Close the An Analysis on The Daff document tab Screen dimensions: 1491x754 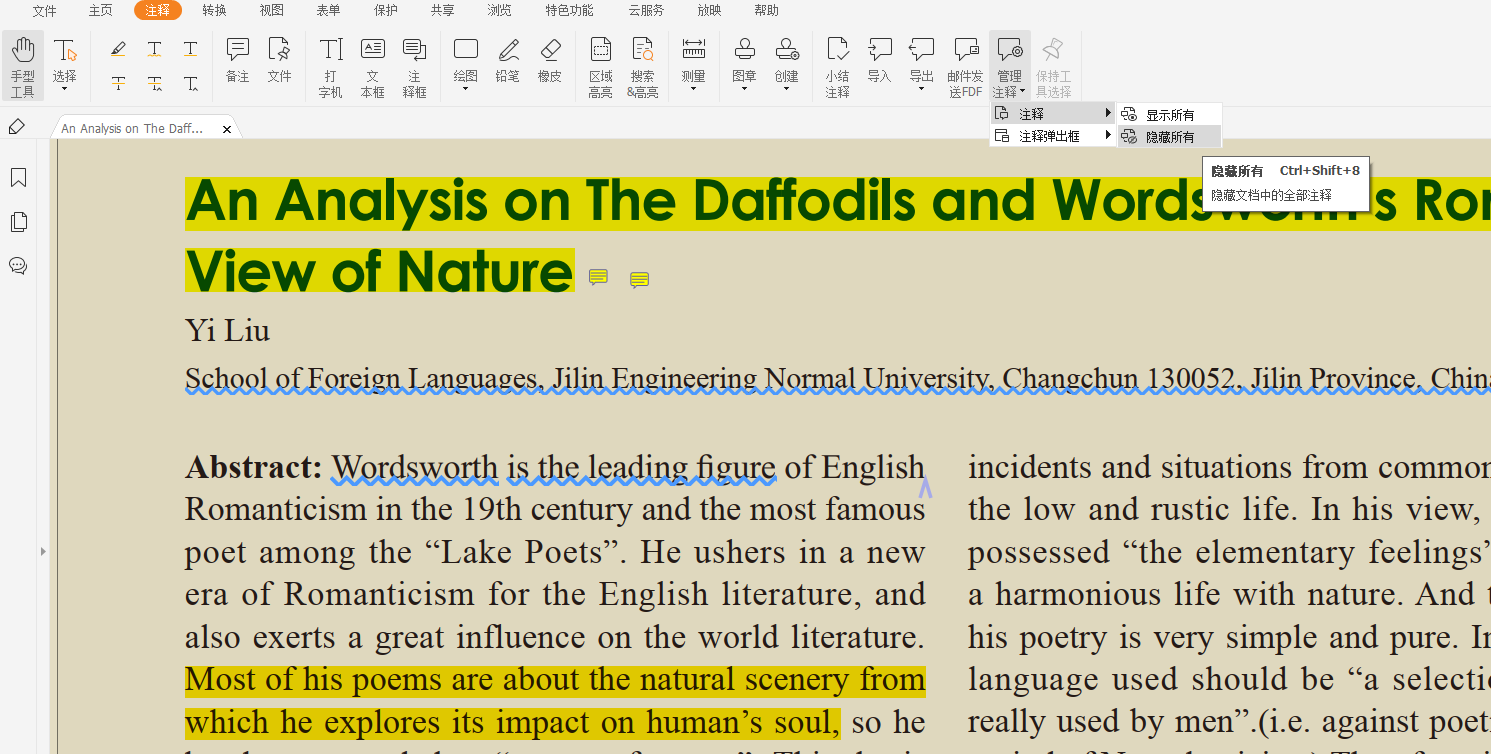[227, 129]
